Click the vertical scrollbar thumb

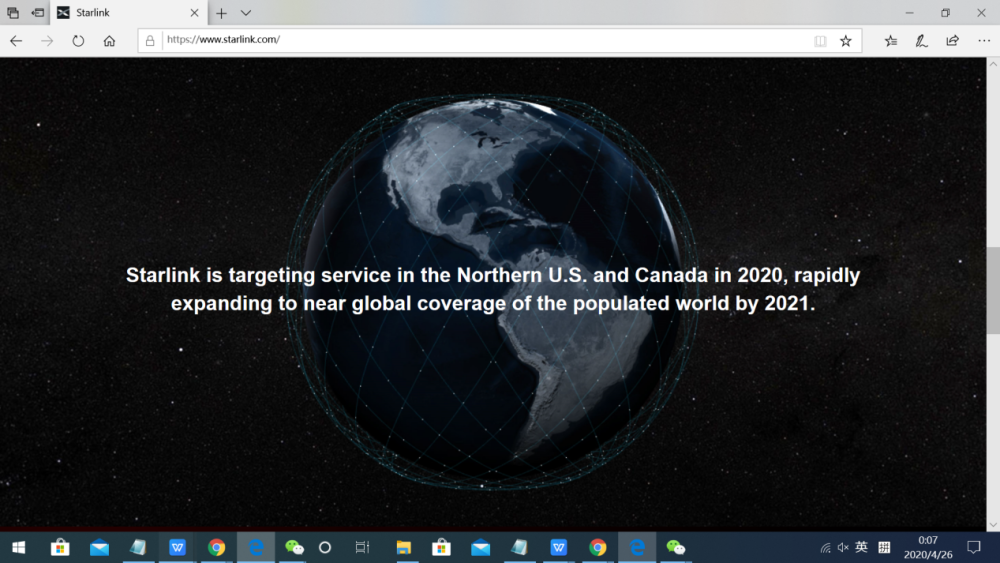pyautogui.click(x=993, y=290)
